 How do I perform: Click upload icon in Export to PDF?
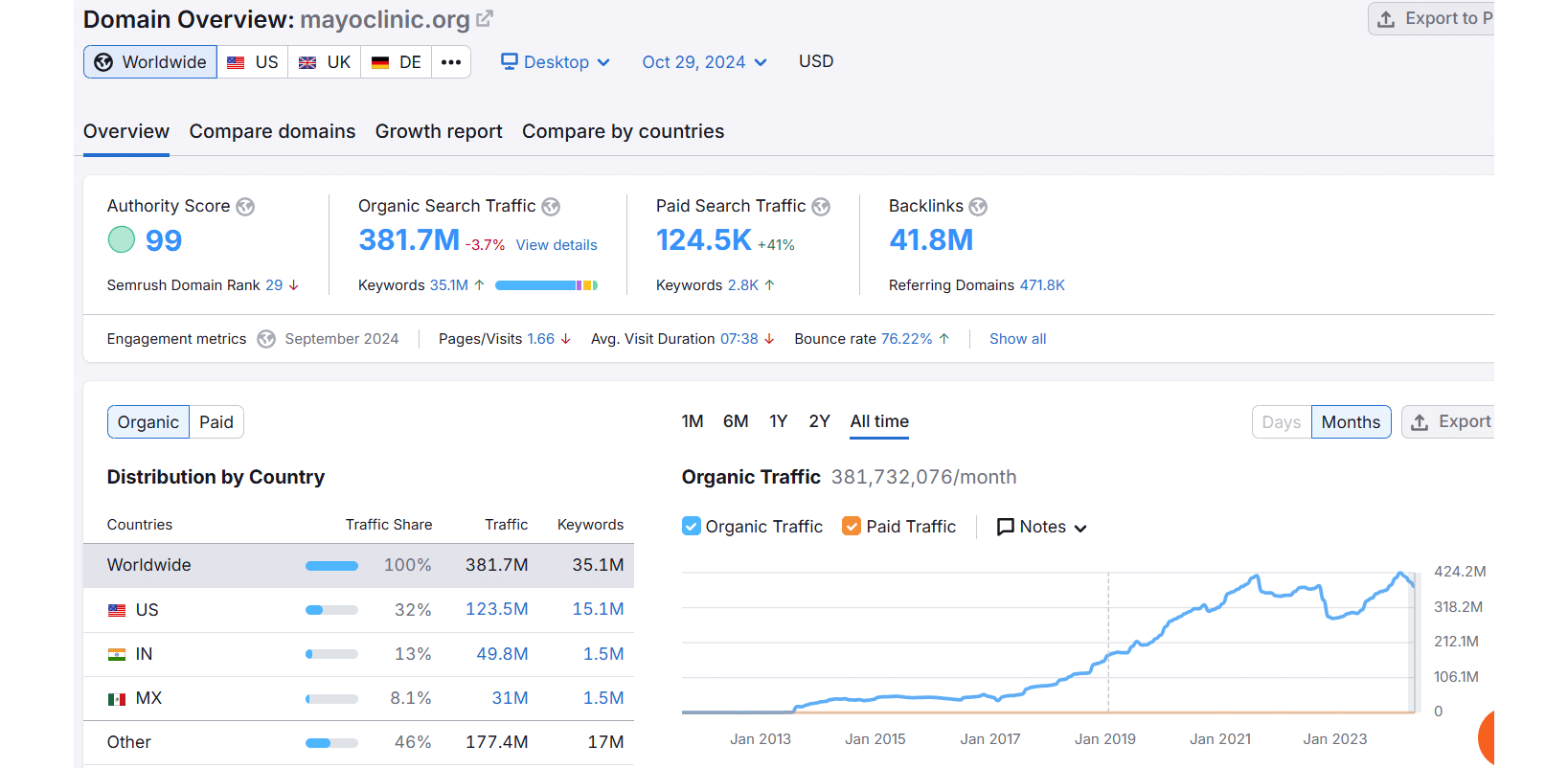click(1386, 19)
